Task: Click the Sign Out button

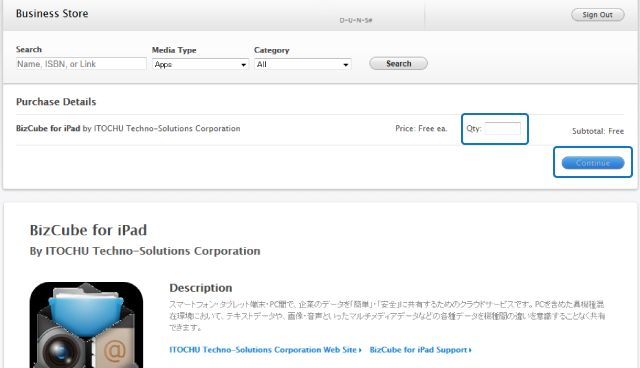Action: [x=598, y=15]
